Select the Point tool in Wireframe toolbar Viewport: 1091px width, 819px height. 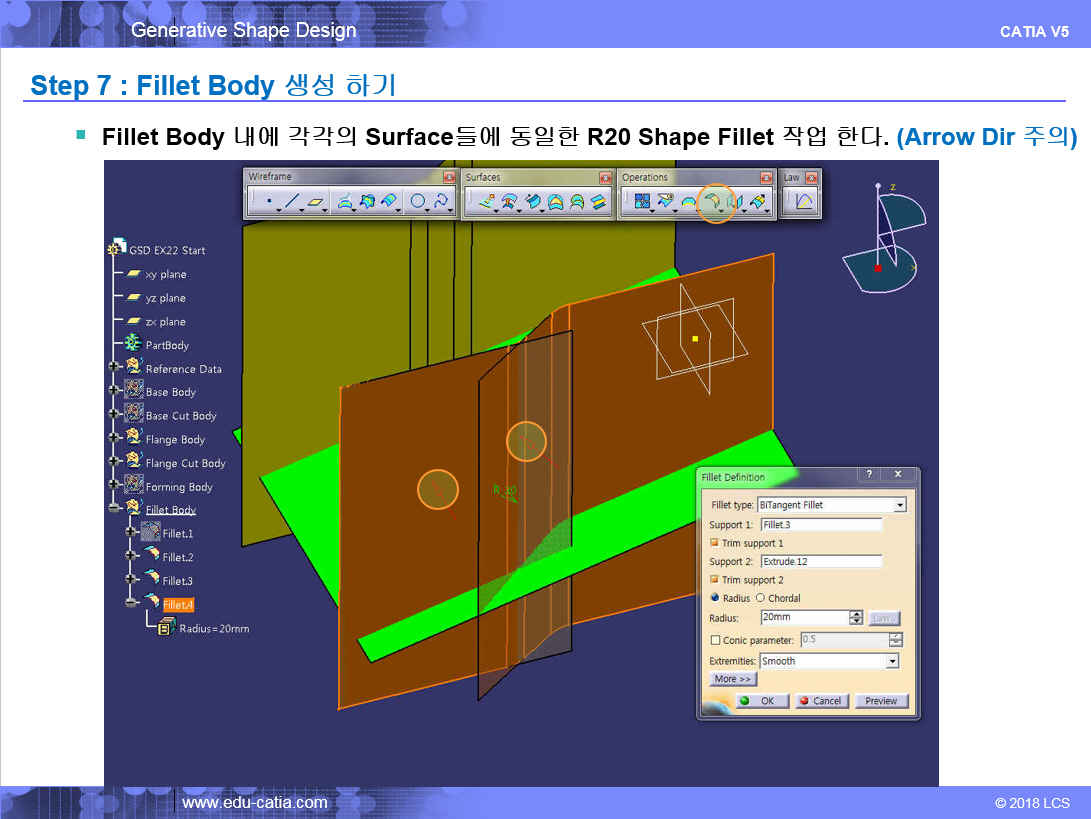[268, 202]
